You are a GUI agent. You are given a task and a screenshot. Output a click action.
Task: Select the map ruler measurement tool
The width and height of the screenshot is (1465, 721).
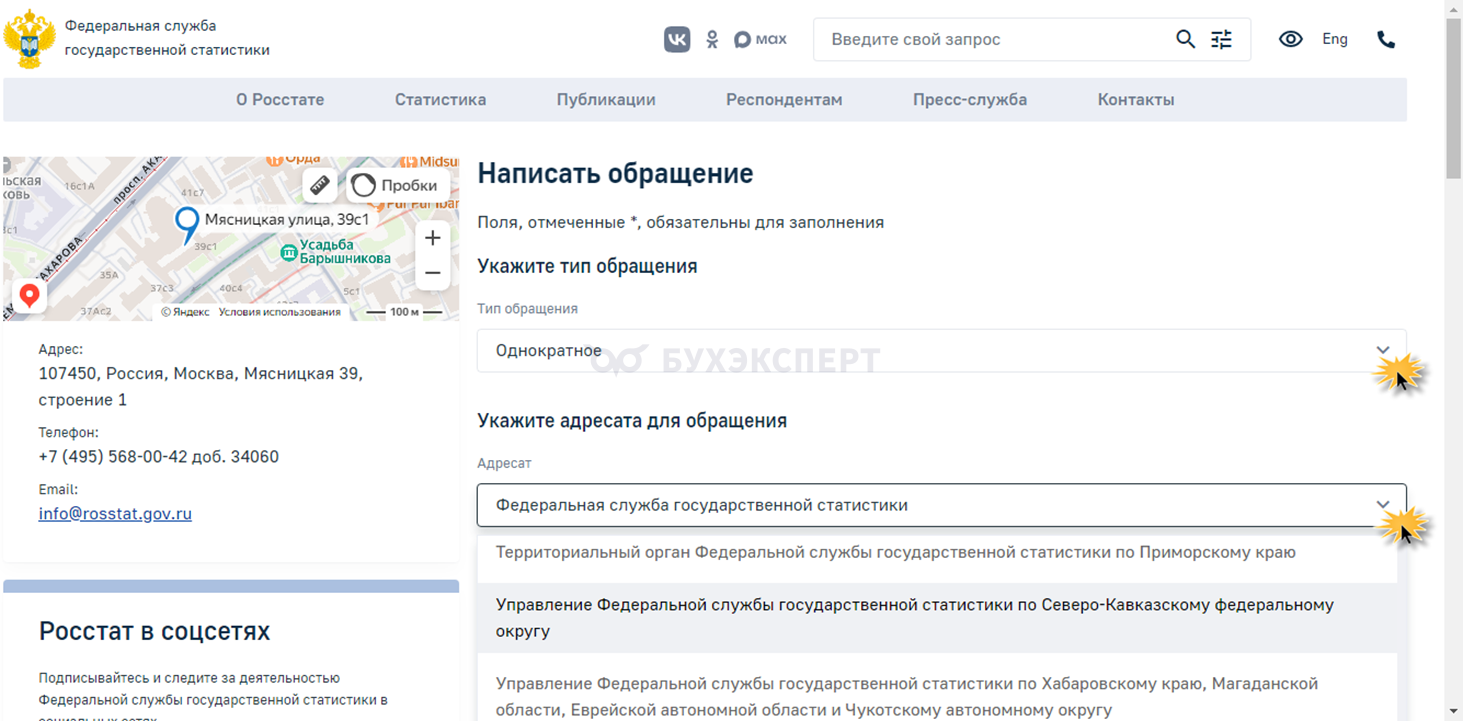point(320,185)
